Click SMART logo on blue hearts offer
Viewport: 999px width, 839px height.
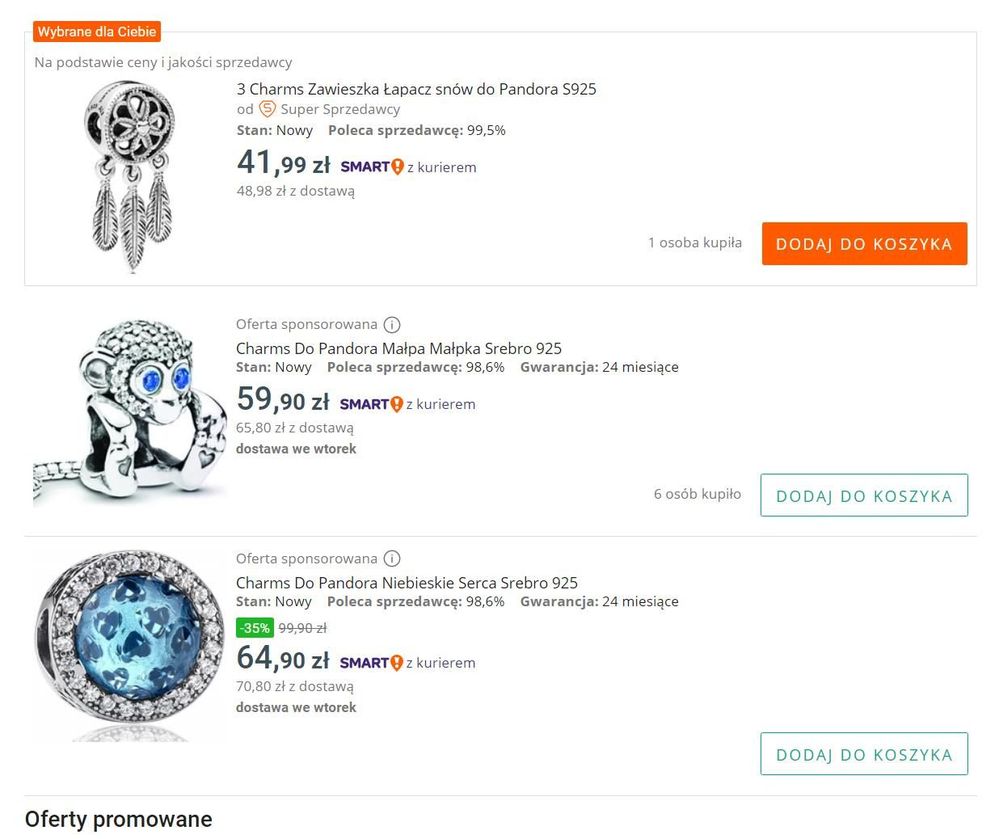click(x=371, y=662)
